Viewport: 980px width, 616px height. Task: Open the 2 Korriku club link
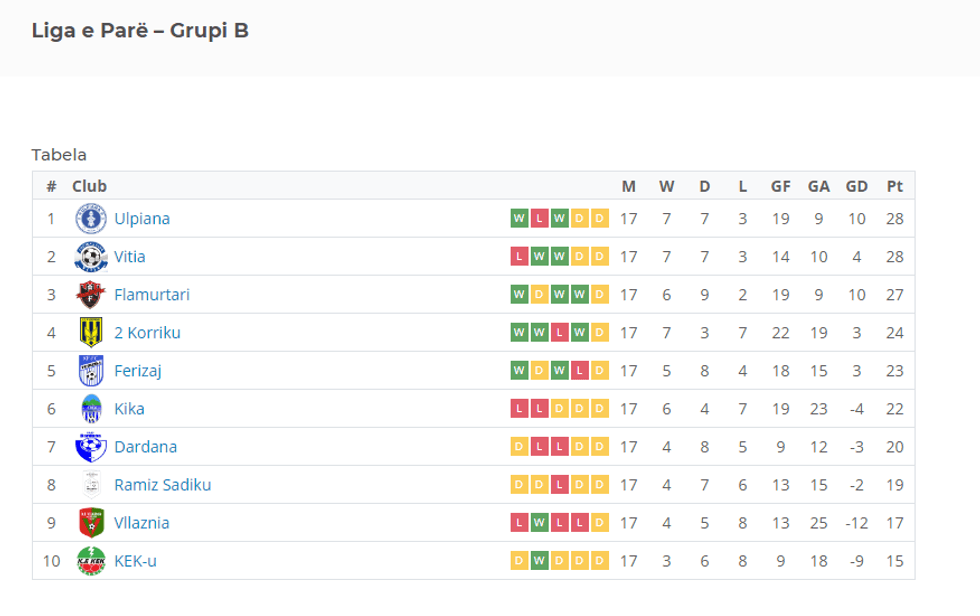coord(147,332)
